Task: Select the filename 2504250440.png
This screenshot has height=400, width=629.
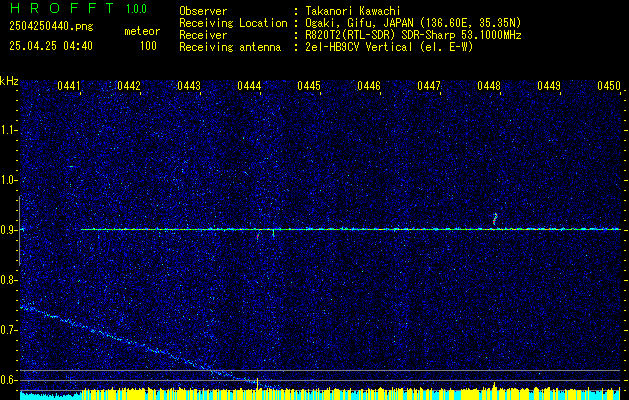Action: tap(51, 27)
